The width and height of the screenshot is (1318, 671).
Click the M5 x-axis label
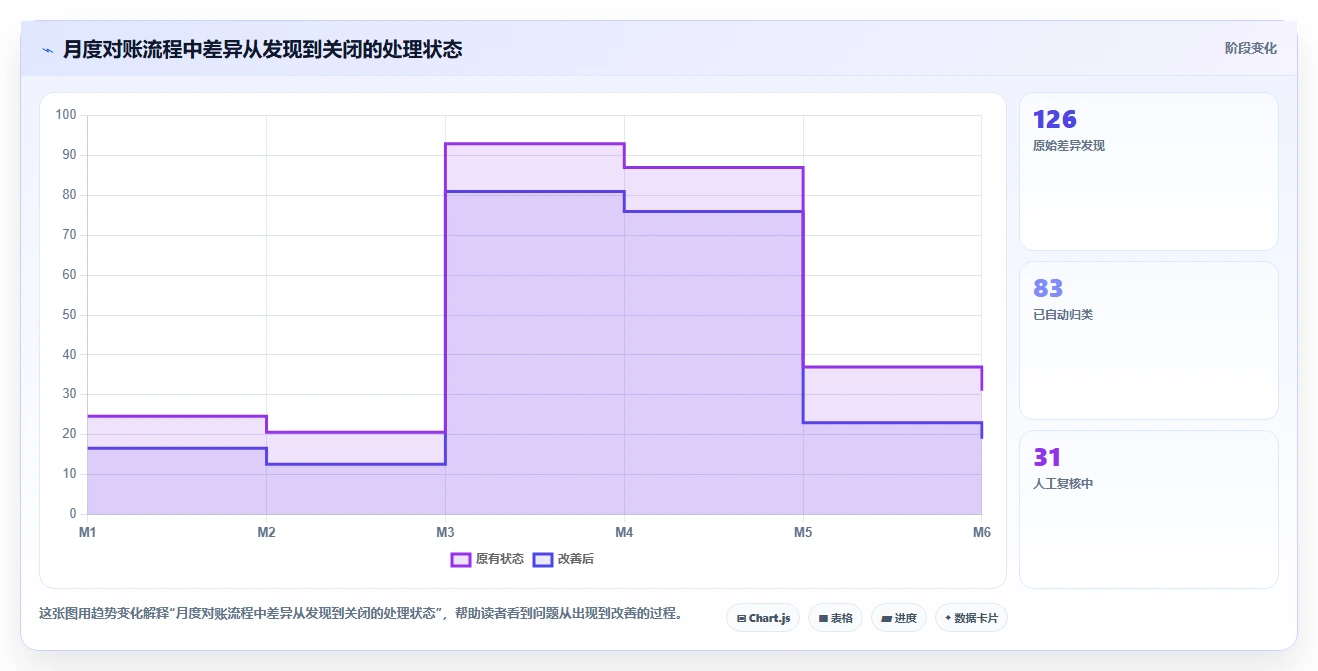coord(803,533)
